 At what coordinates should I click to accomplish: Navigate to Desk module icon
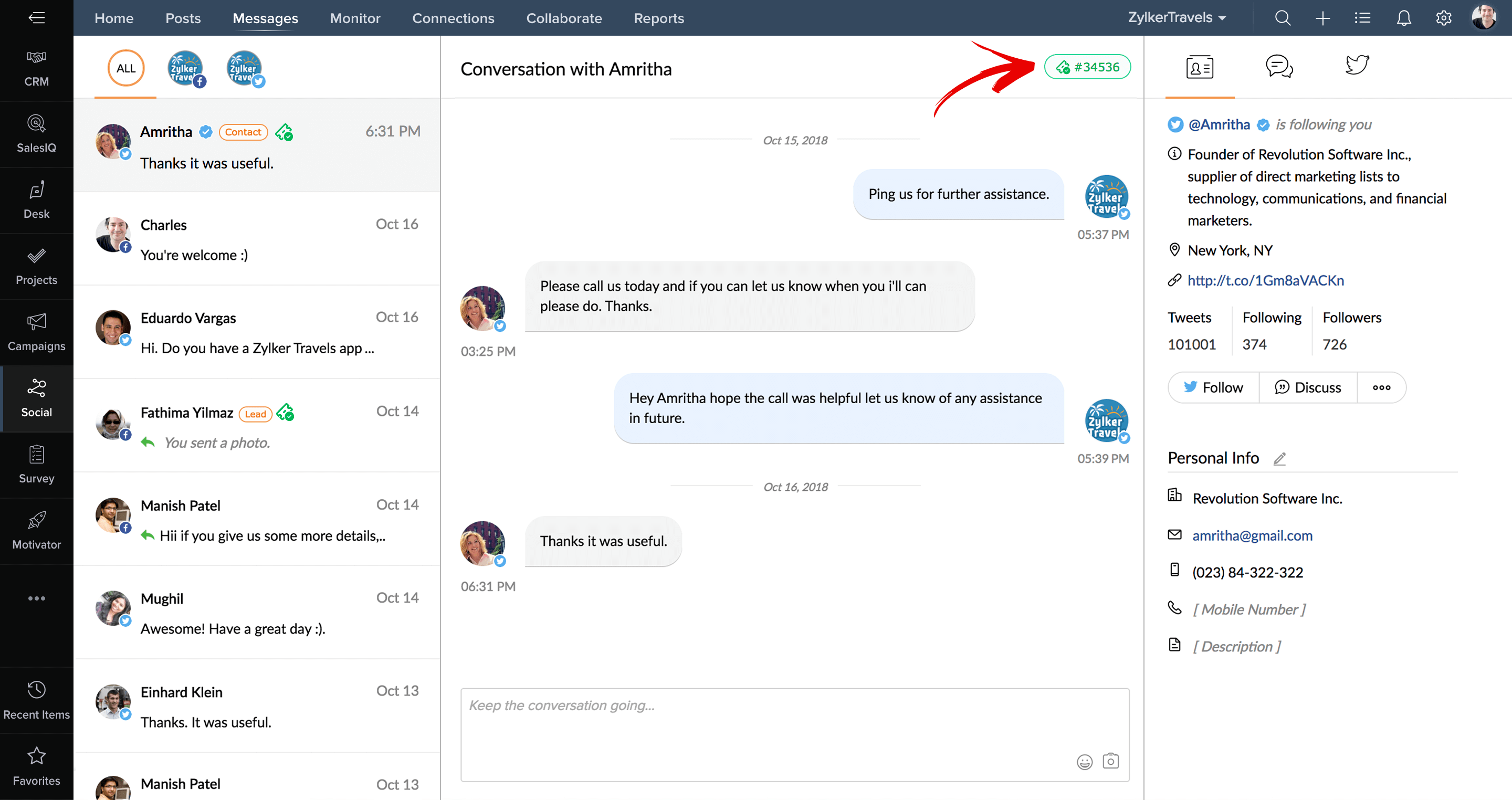click(37, 199)
